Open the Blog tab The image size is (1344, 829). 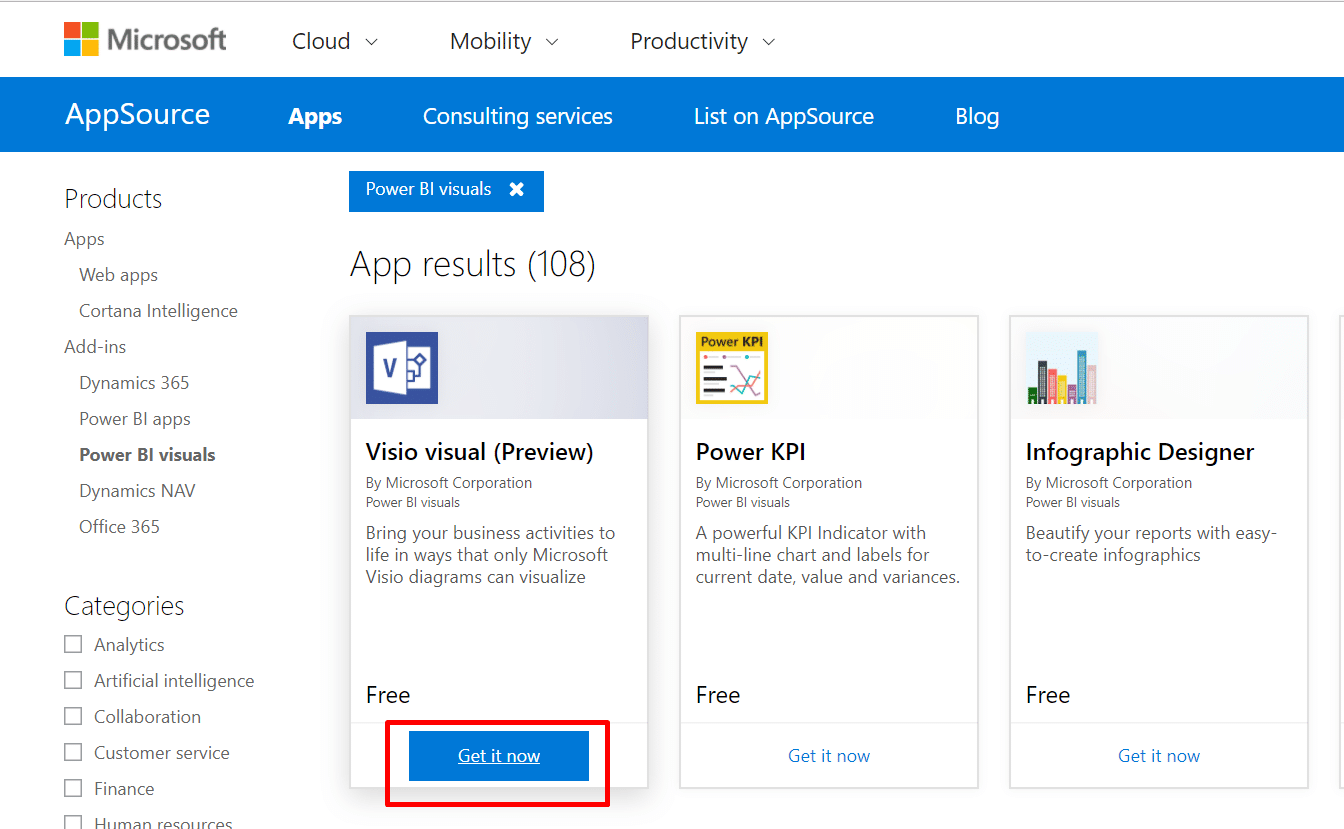(977, 116)
